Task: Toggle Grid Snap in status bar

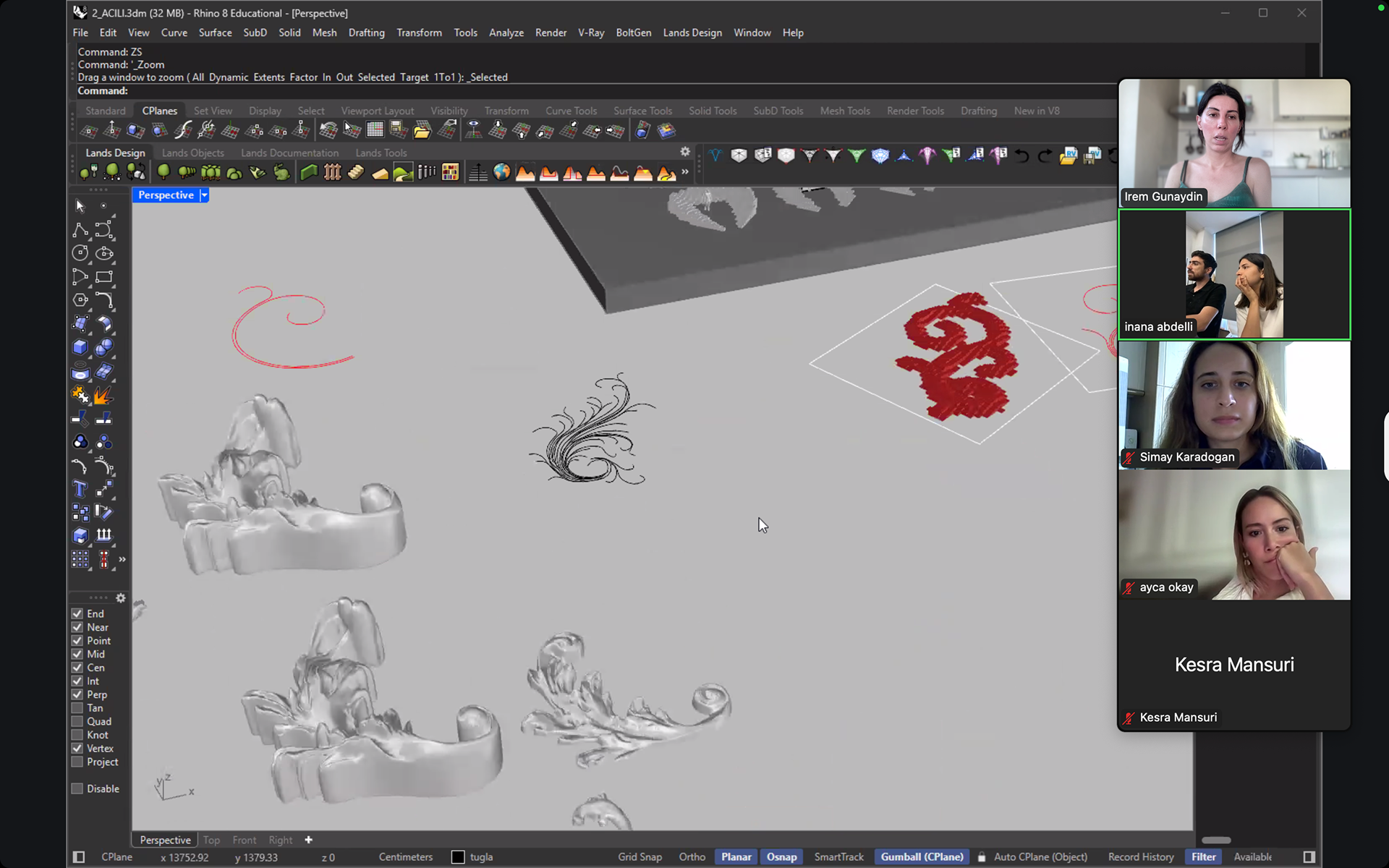Action: point(640,857)
